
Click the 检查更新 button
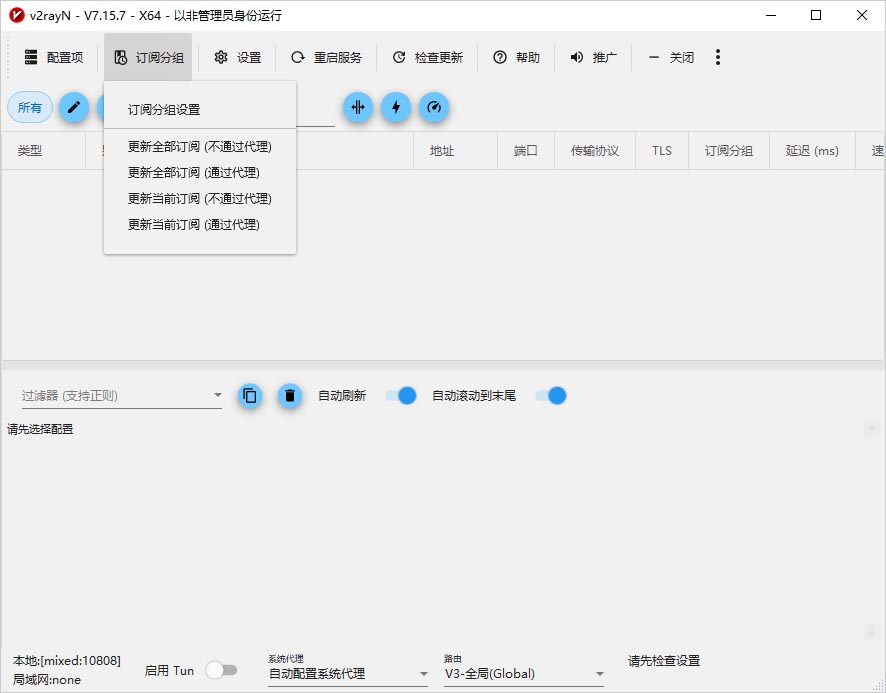tap(426, 57)
